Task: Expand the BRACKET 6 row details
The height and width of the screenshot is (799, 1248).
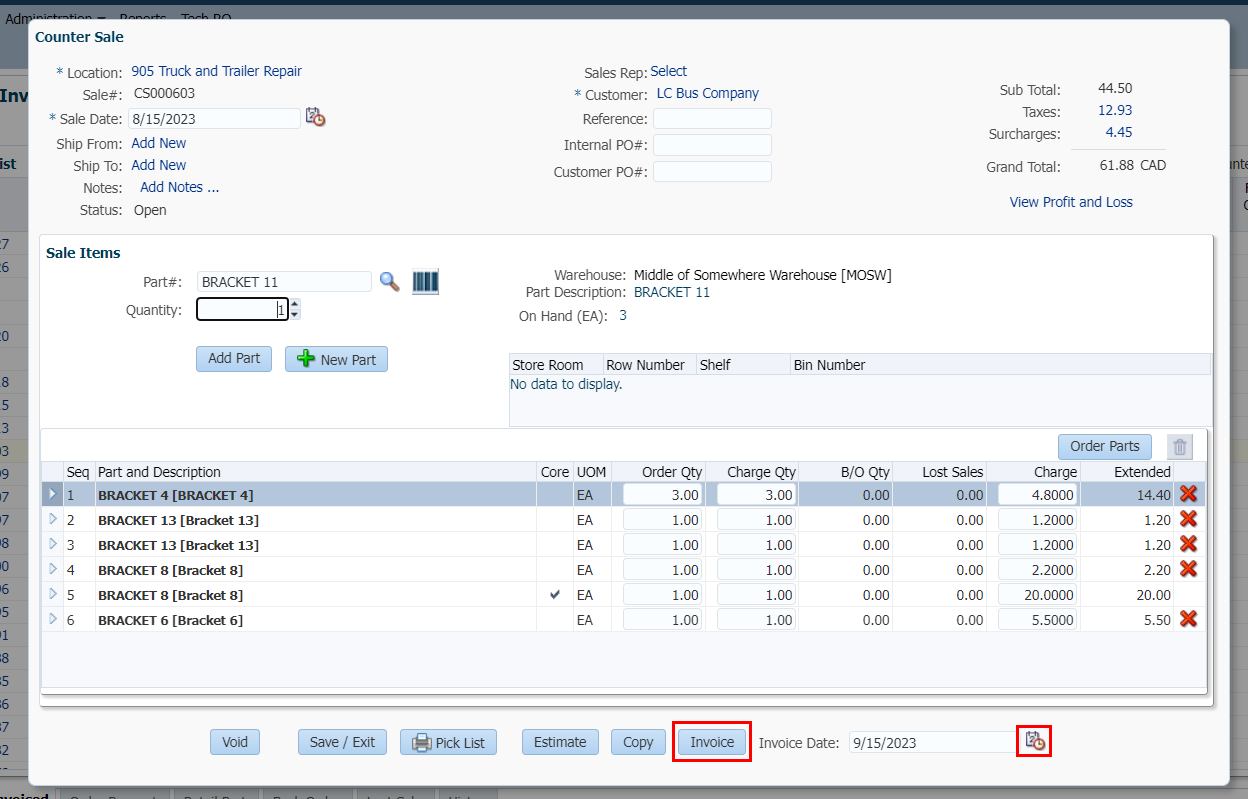Action: point(53,619)
